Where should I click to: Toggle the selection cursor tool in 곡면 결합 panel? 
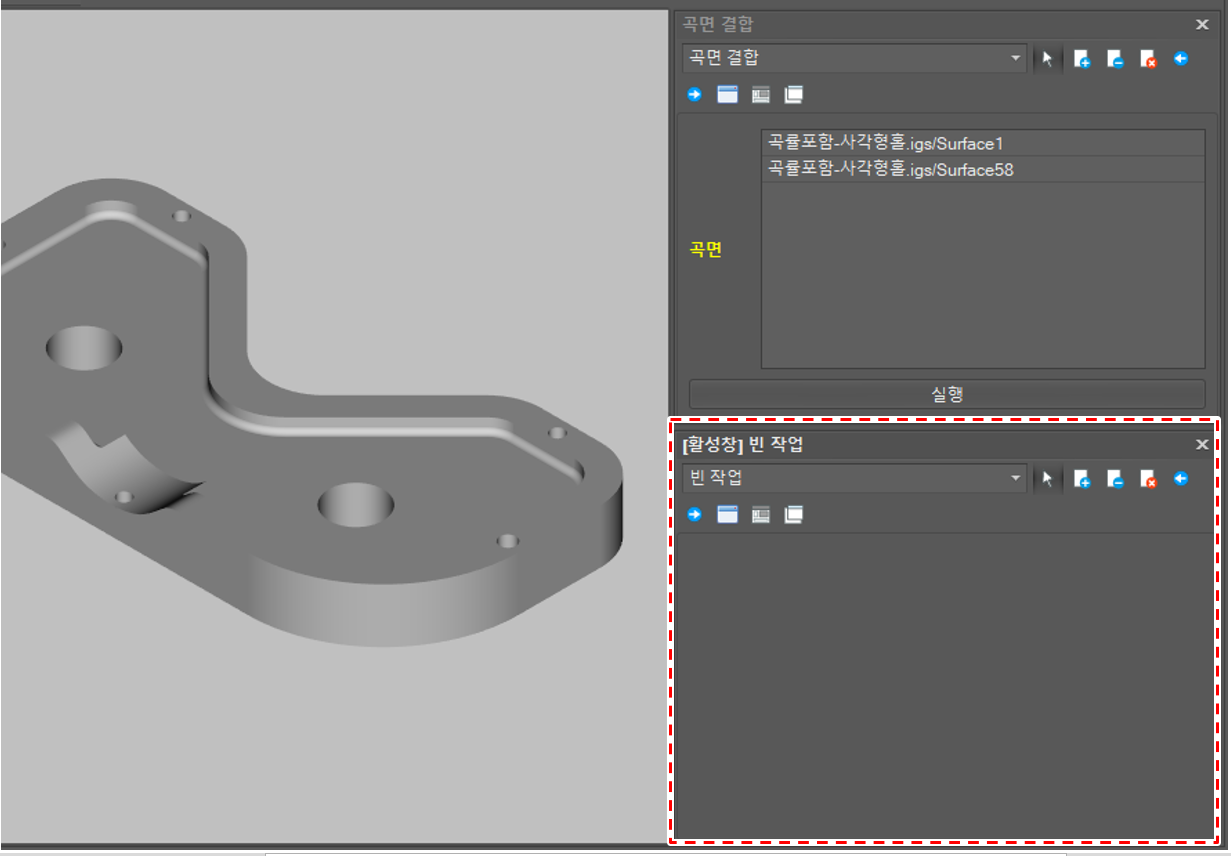1047,60
